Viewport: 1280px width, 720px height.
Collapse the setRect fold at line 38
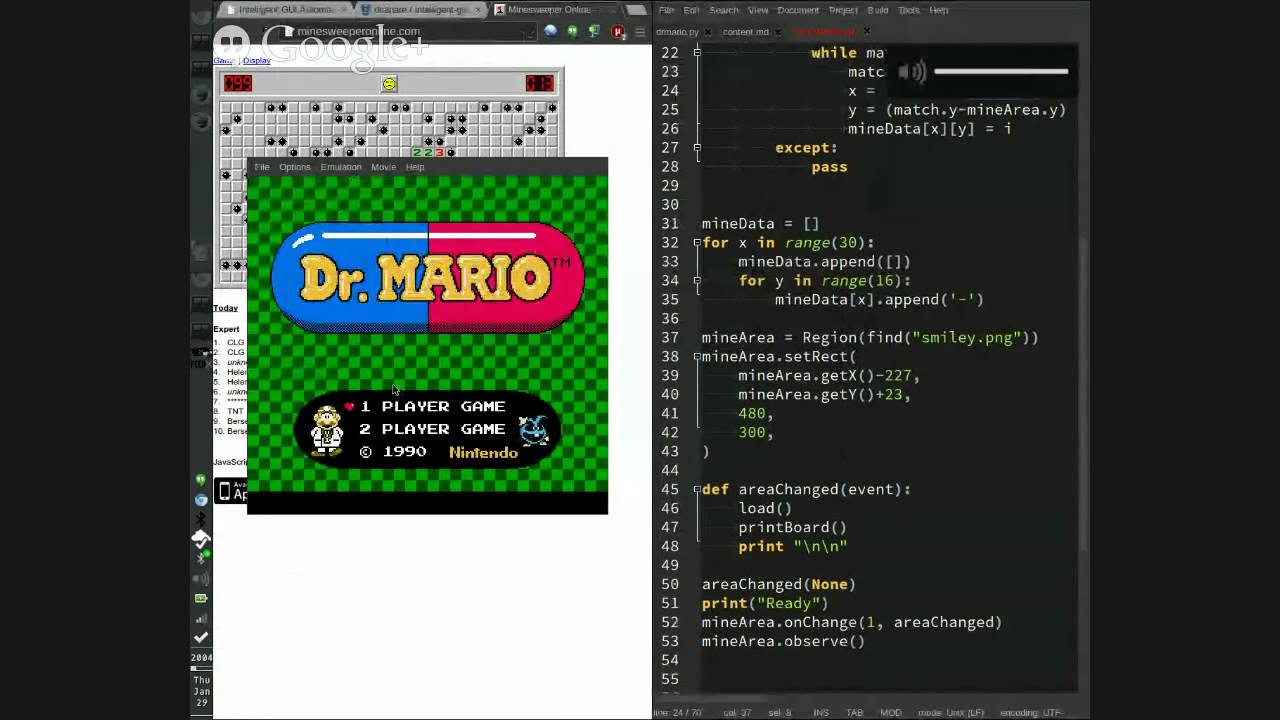tap(697, 356)
